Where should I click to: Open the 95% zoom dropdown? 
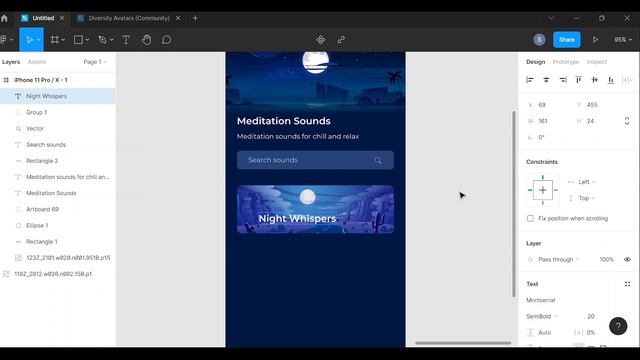[623, 40]
